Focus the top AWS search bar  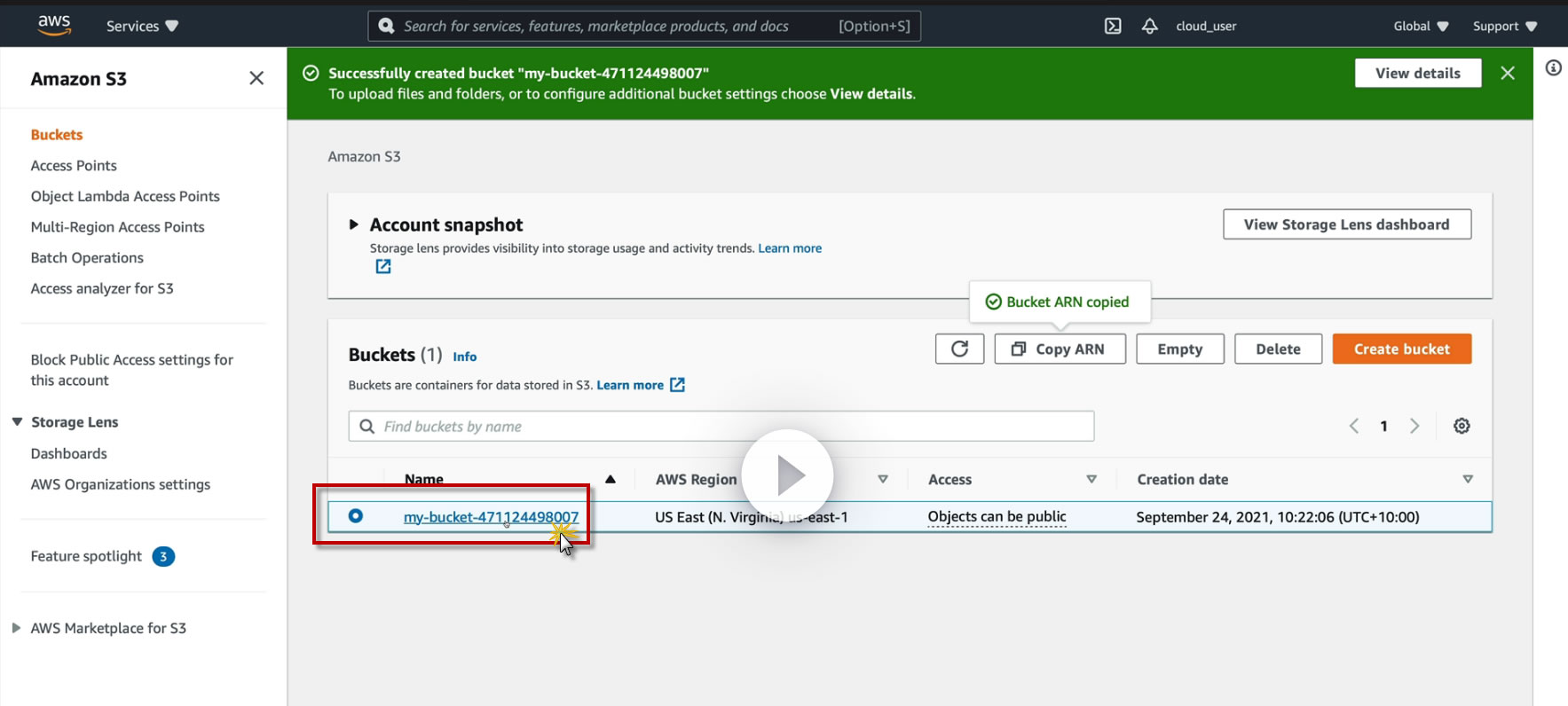click(x=644, y=26)
